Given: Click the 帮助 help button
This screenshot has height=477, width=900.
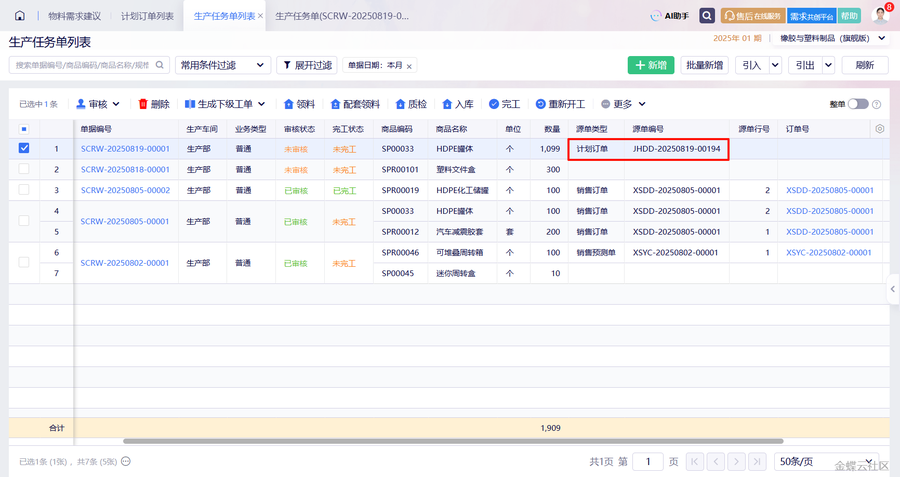Looking at the screenshot, I should tap(849, 15).
